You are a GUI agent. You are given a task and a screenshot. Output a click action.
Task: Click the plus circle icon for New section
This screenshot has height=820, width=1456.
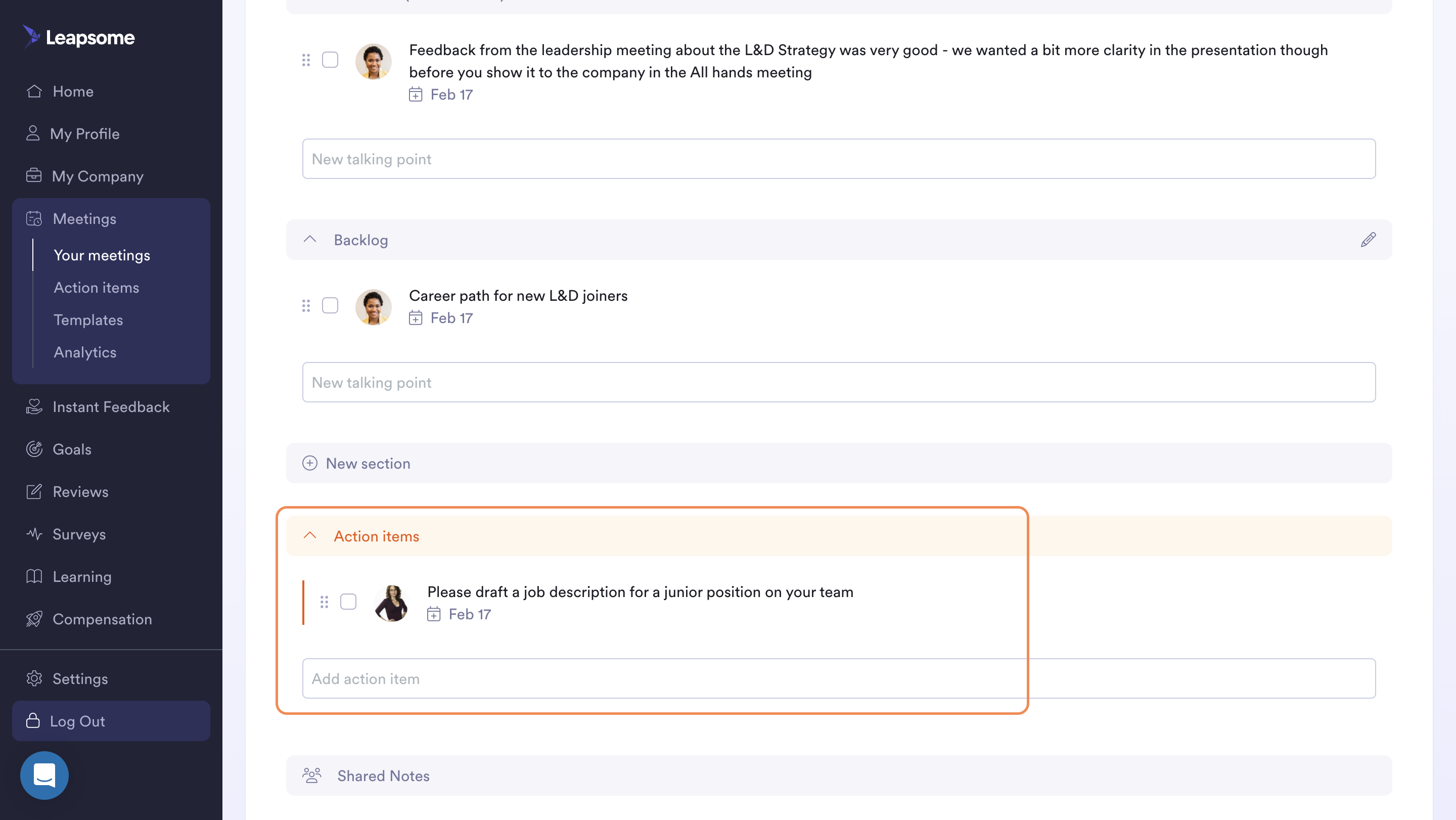[310, 464]
